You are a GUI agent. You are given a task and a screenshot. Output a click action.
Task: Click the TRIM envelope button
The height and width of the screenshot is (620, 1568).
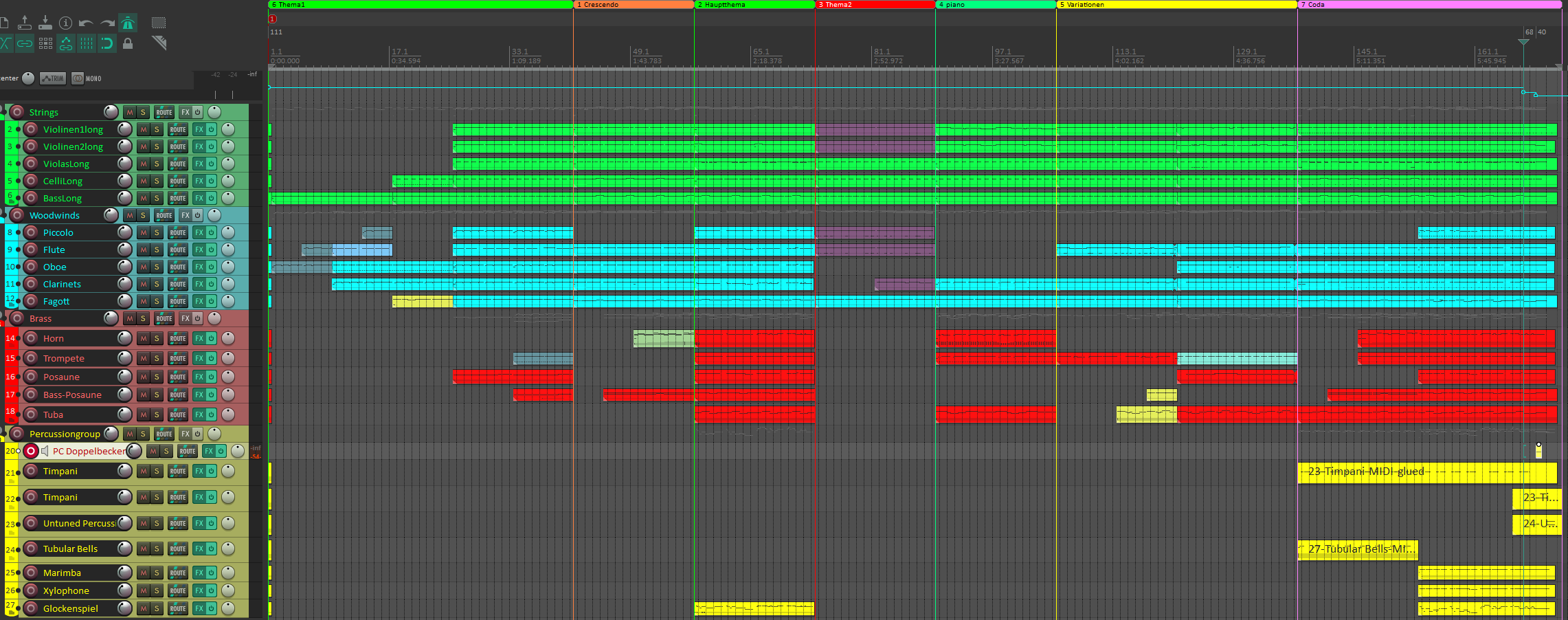pos(53,78)
